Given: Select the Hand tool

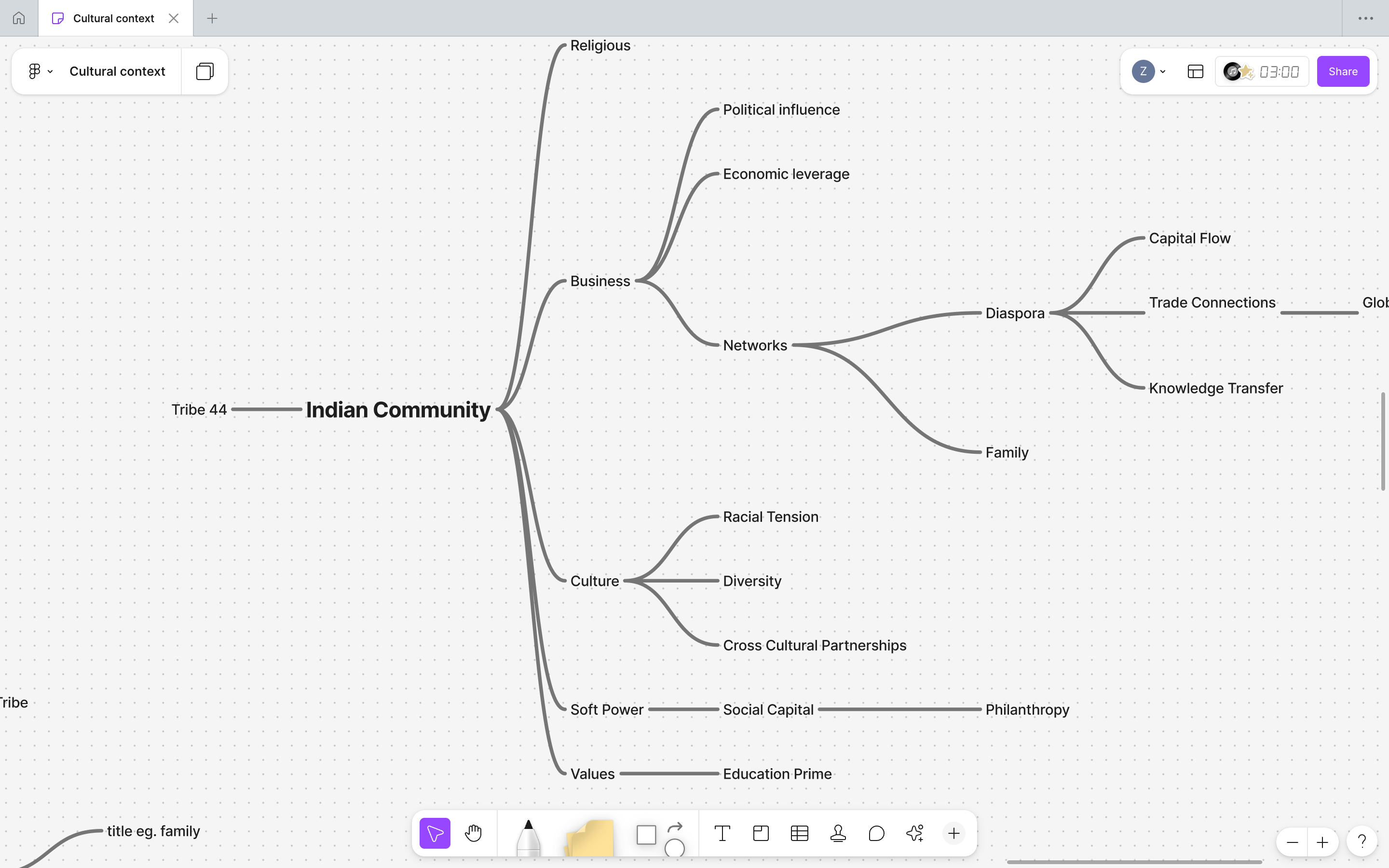Looking at the screenshot, I should (x=473, y=833).
